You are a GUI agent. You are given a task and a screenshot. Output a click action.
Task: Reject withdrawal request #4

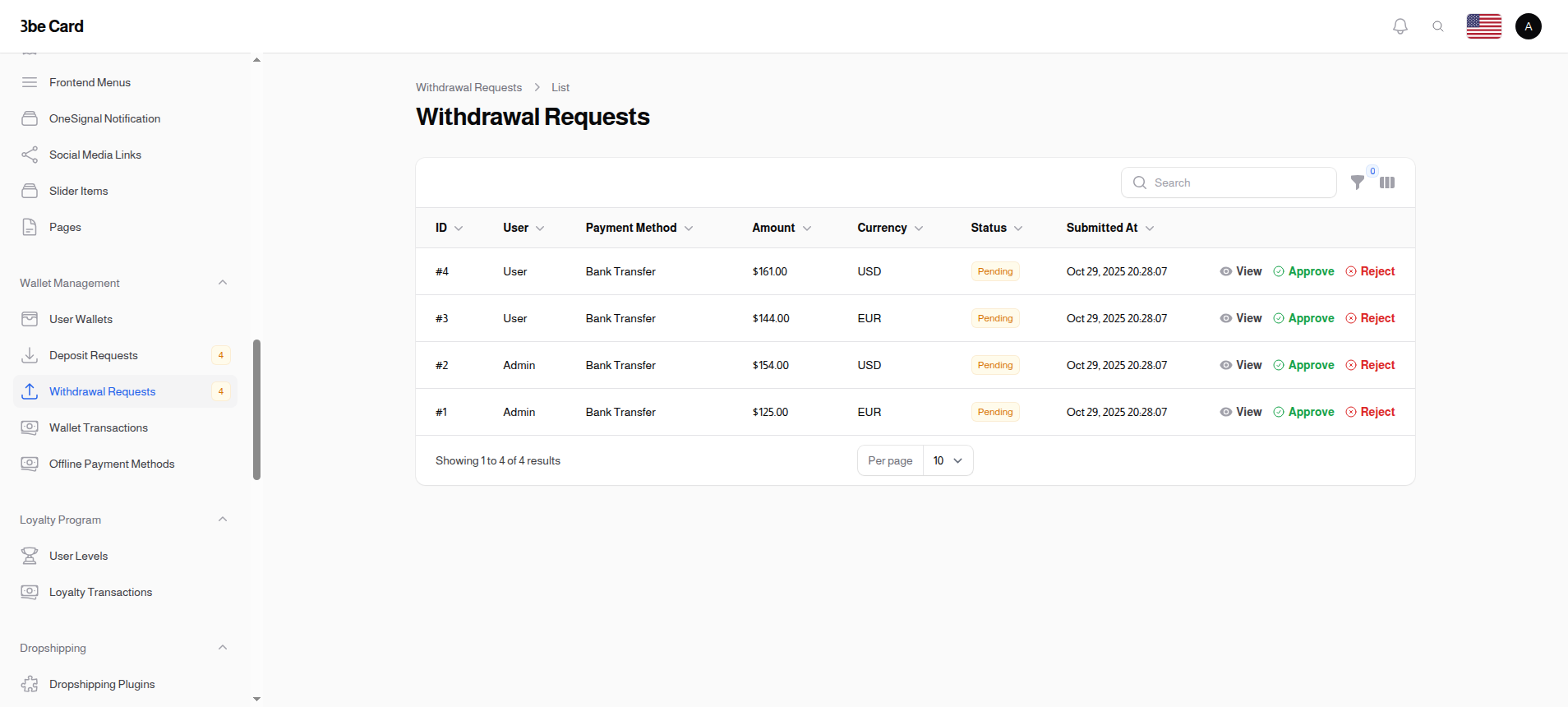pos(1370,271)
